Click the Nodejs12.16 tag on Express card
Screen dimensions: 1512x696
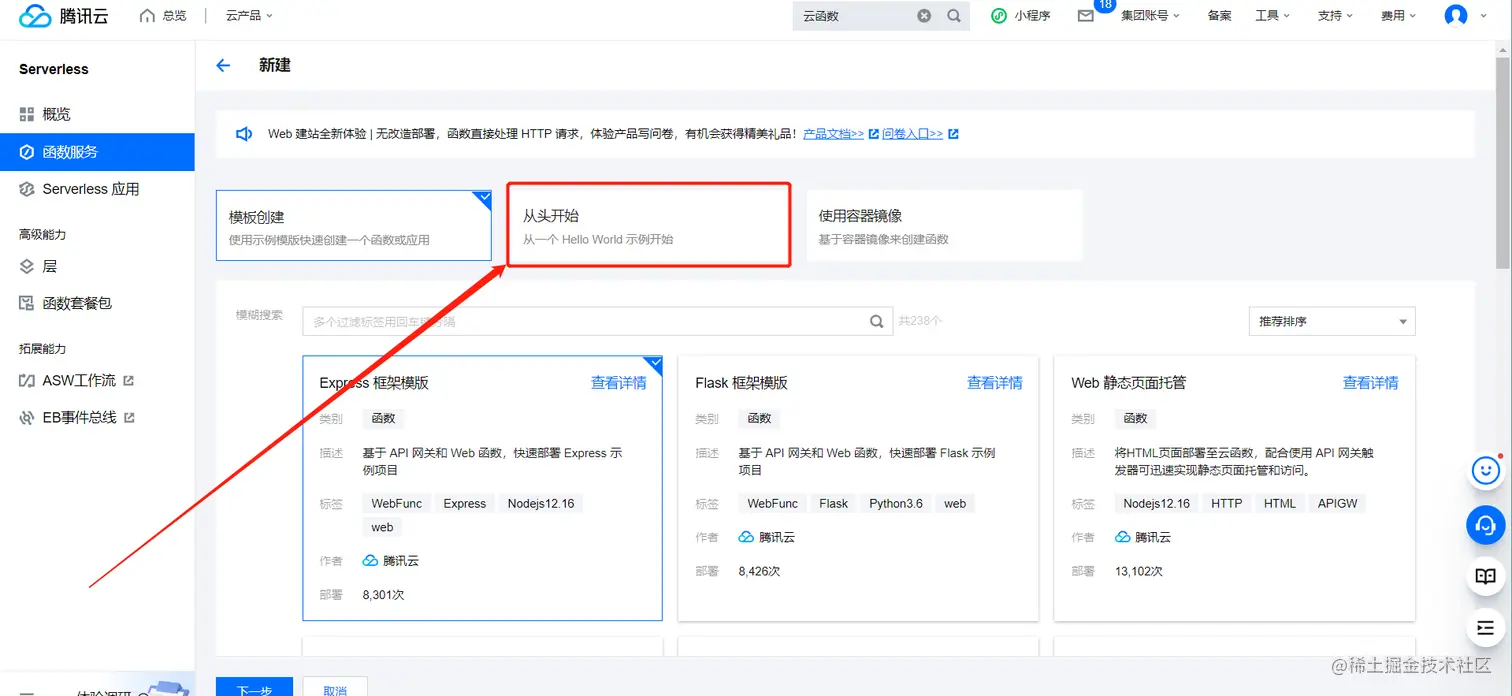[x=541, y=504]
